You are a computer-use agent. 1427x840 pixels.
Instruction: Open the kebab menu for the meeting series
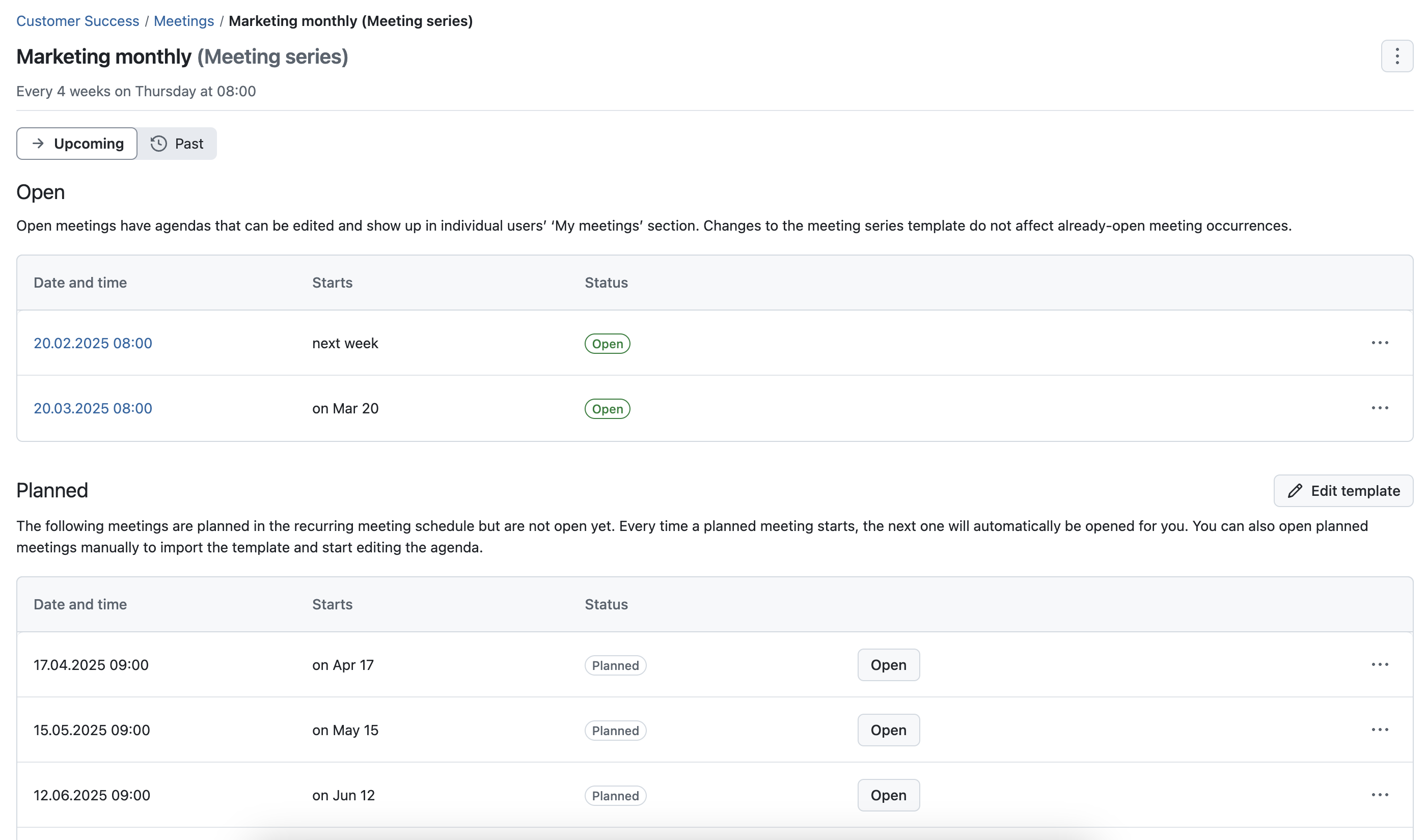(1397, 56)
